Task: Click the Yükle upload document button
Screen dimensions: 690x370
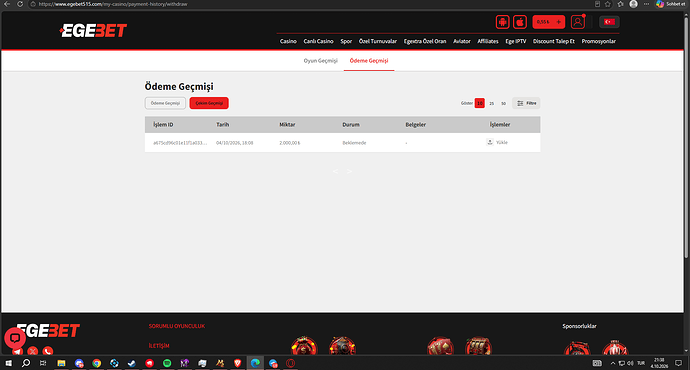Action: coord(497,142)
